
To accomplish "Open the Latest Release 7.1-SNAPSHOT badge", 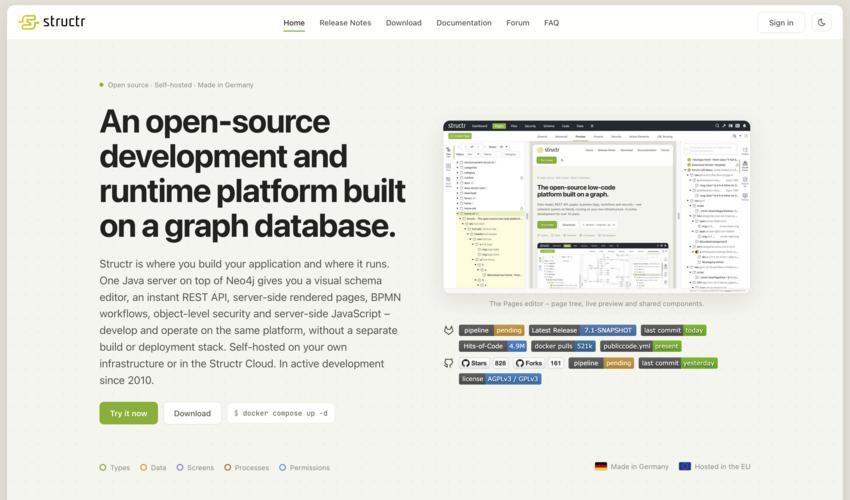I will 582,330.
